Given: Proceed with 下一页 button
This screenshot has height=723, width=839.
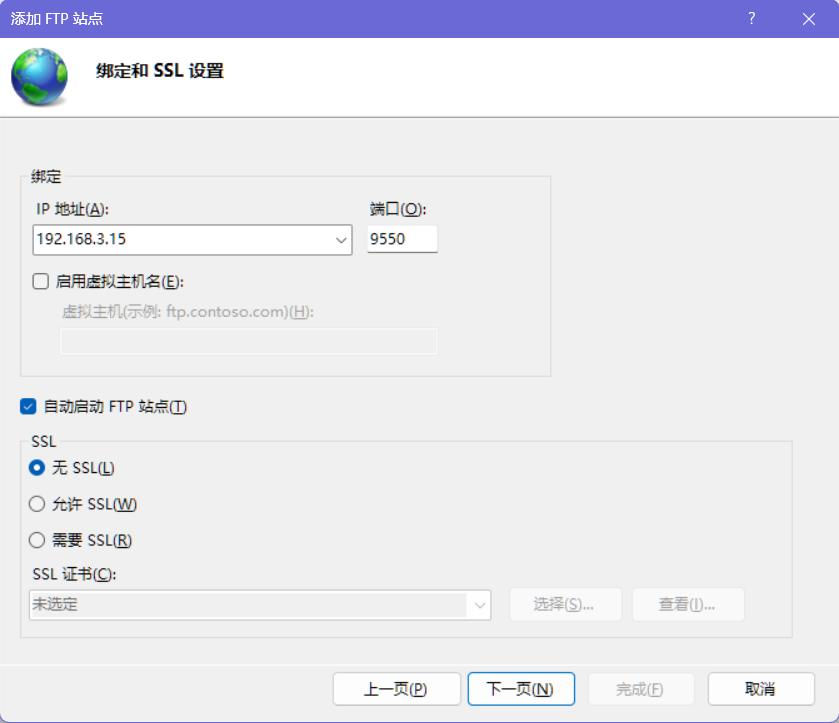Looking at the screenshot, I should point(521,689).
